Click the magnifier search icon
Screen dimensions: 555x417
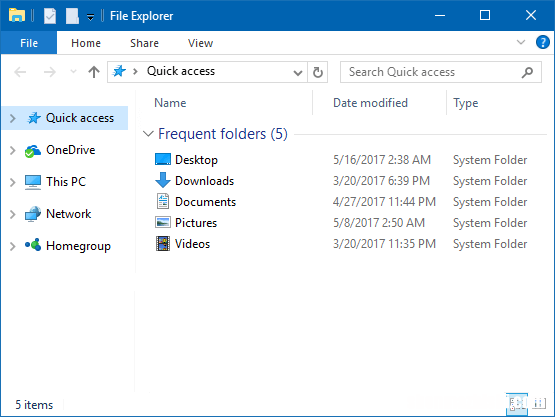(x=527, y=72)
